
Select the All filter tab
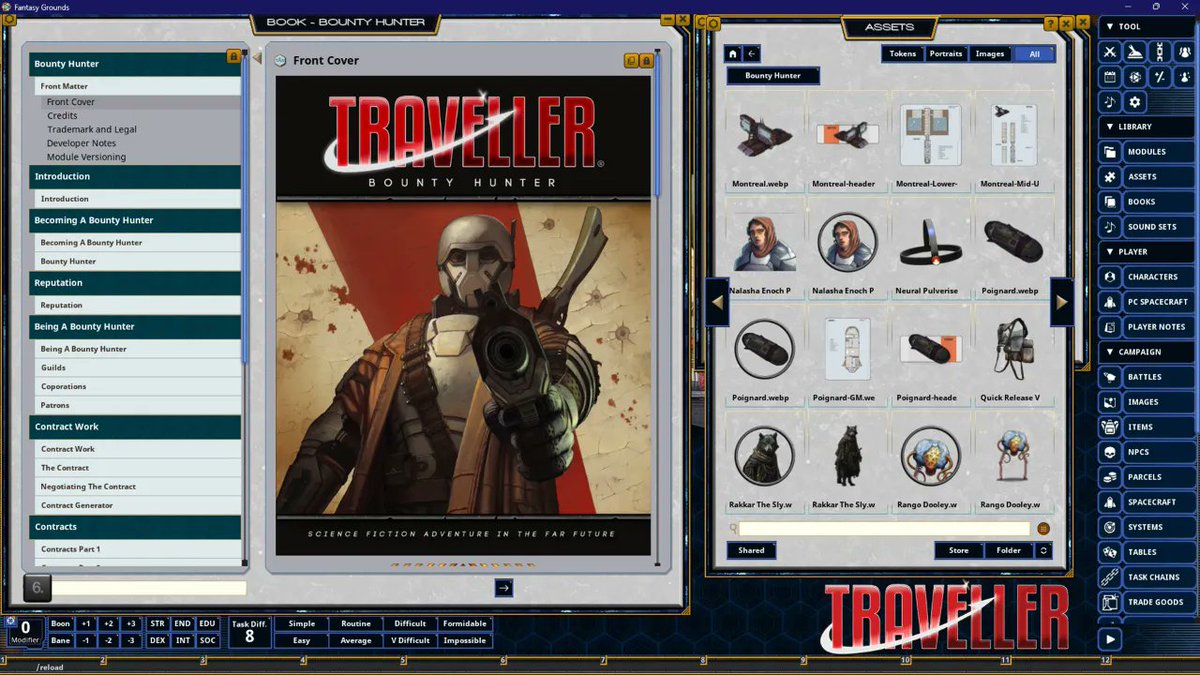tap(1034, 54)
